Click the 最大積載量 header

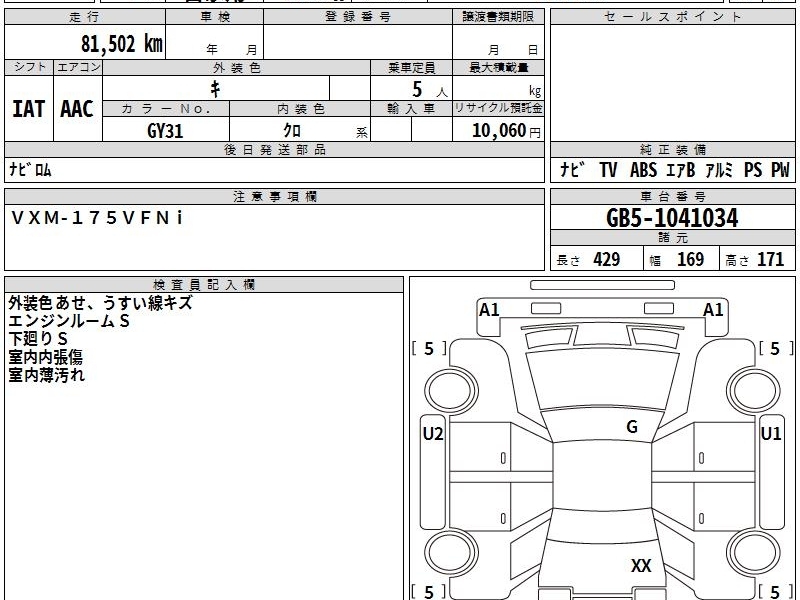tap(498, 67)
